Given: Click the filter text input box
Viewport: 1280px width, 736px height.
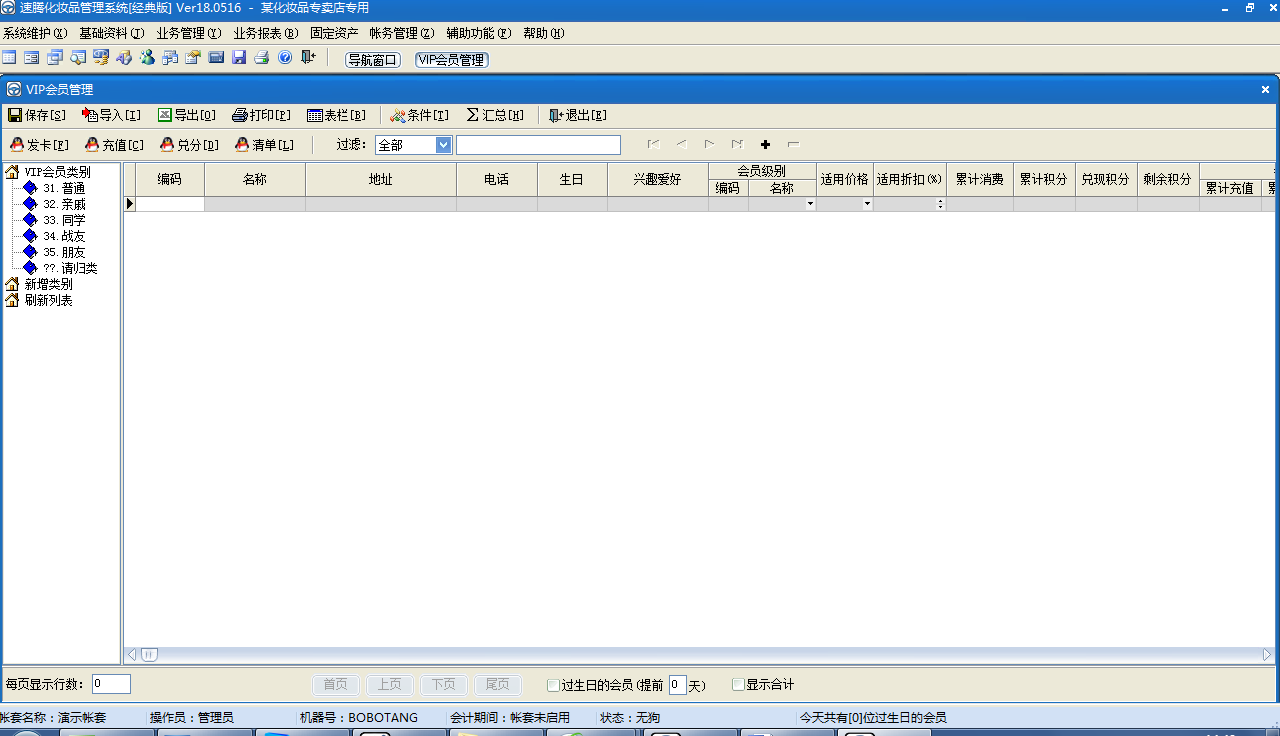Looking at the screenshot, I should pyautogui.click(x=538, y=145).
